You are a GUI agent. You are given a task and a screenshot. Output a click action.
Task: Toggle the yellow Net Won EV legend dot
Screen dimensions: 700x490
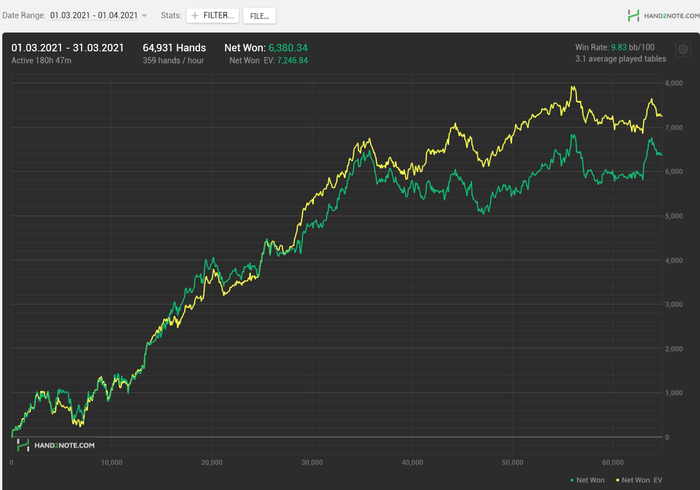[x=617, y=480]
